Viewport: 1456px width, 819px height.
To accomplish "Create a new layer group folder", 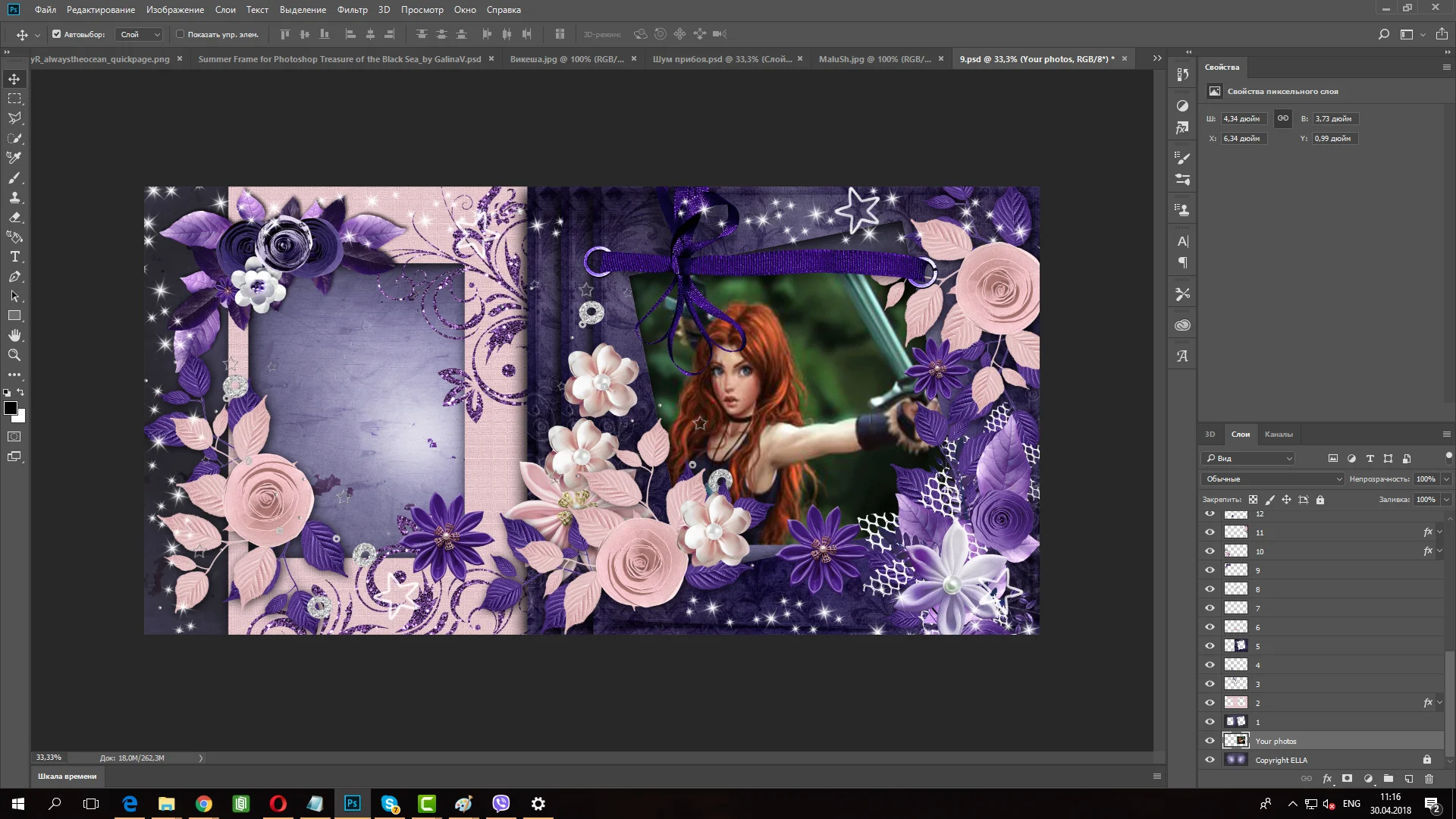I will 1388,779.
